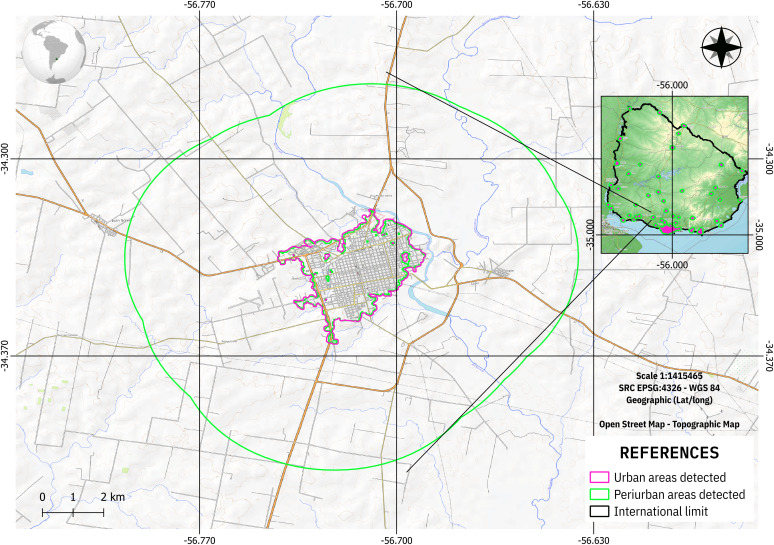Screen dimensions: 774x545
Task: Click the '-56.700' label along the bottom edge
Action: [396, 540]
